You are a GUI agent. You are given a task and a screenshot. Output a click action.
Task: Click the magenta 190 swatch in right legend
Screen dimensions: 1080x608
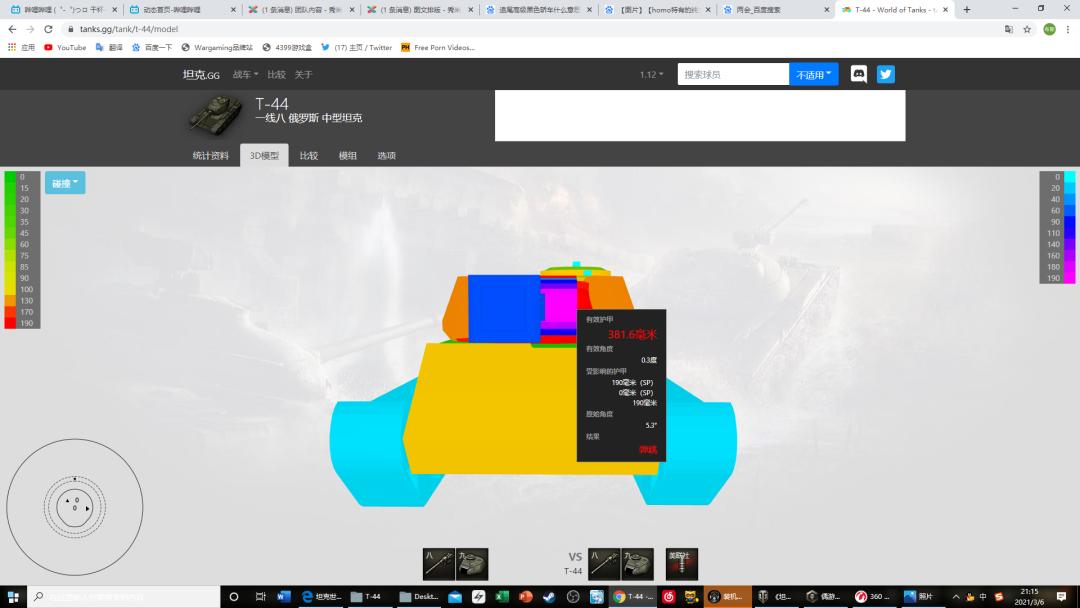click(x=1070, y=277)
